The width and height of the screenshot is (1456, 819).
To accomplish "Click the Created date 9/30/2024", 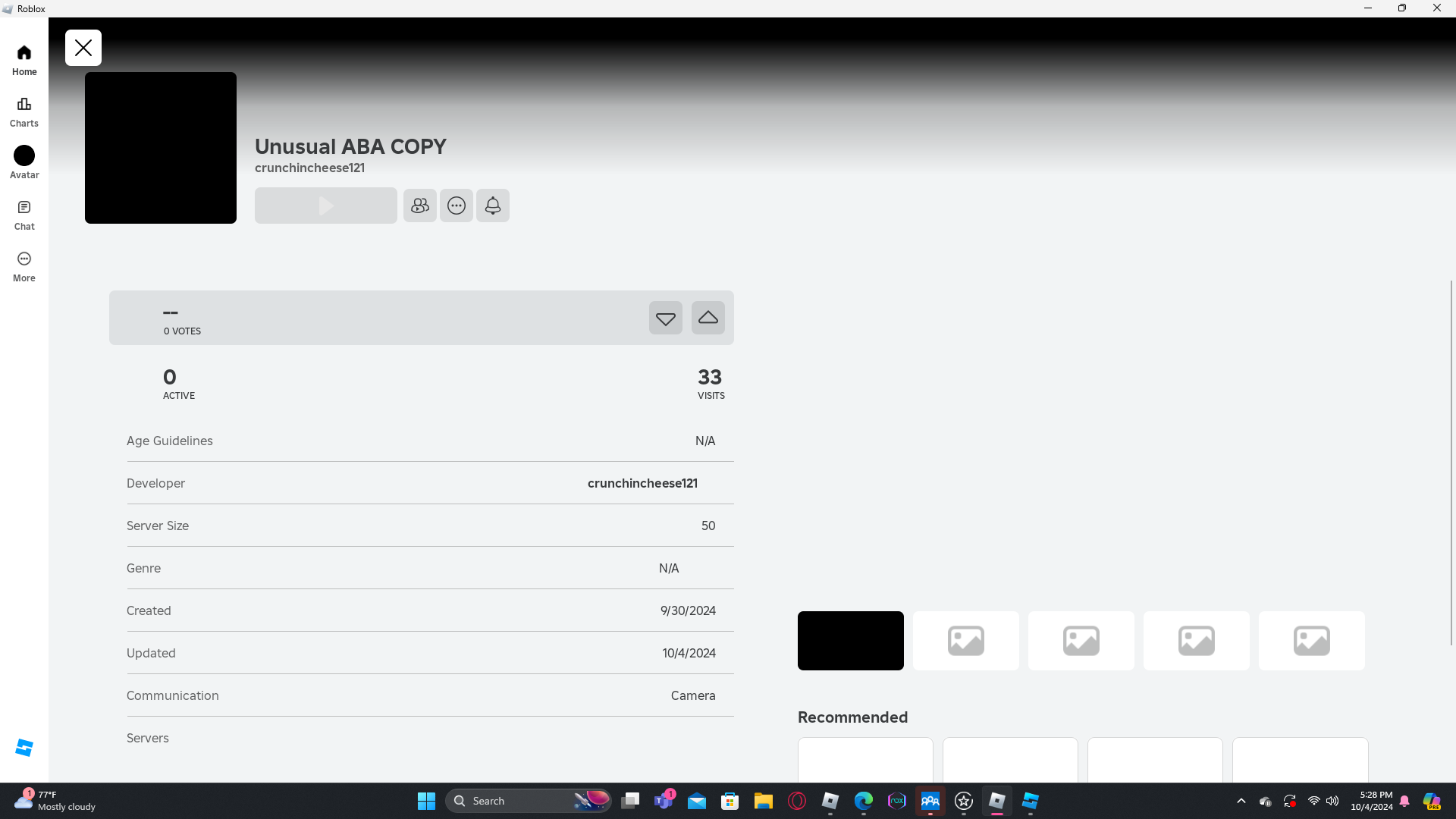I will [688, 610].
